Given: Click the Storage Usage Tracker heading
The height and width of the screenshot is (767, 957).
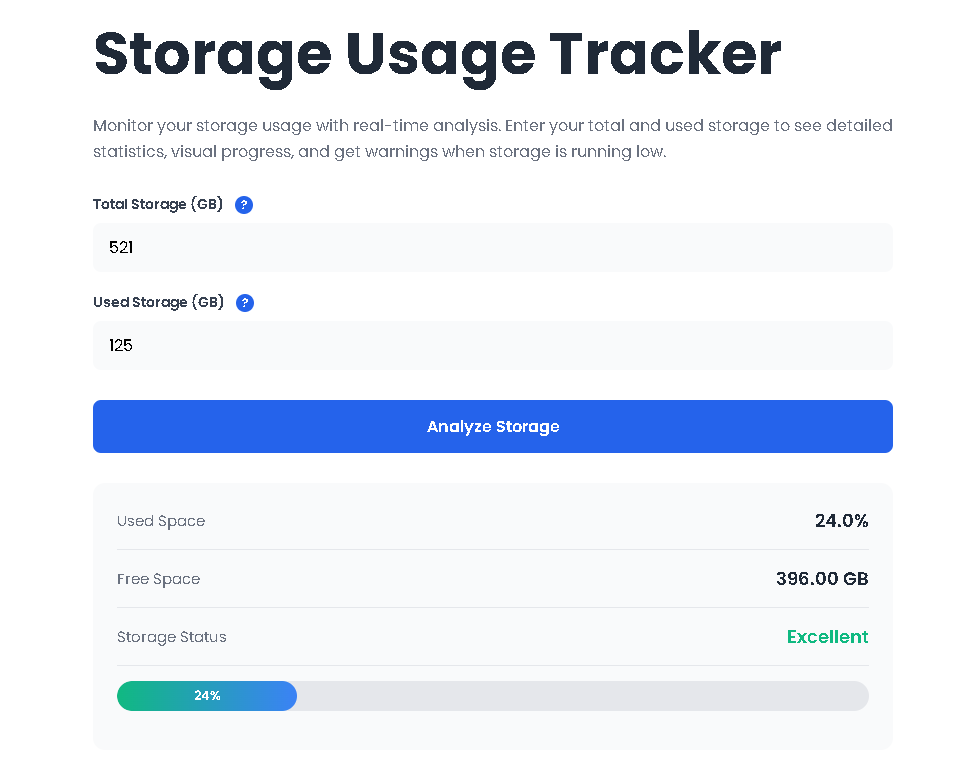Looking at the screenshot, I should 436,55.
